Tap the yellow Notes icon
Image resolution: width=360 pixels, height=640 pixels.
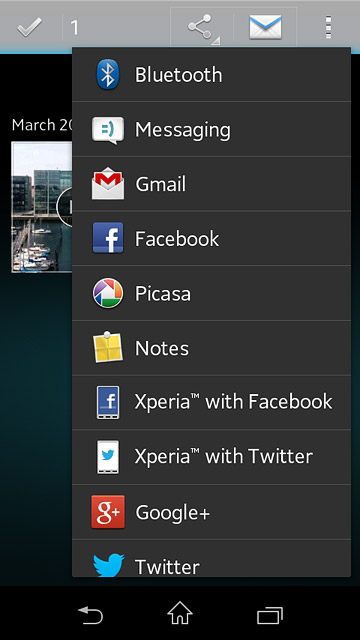click(108, 347)
